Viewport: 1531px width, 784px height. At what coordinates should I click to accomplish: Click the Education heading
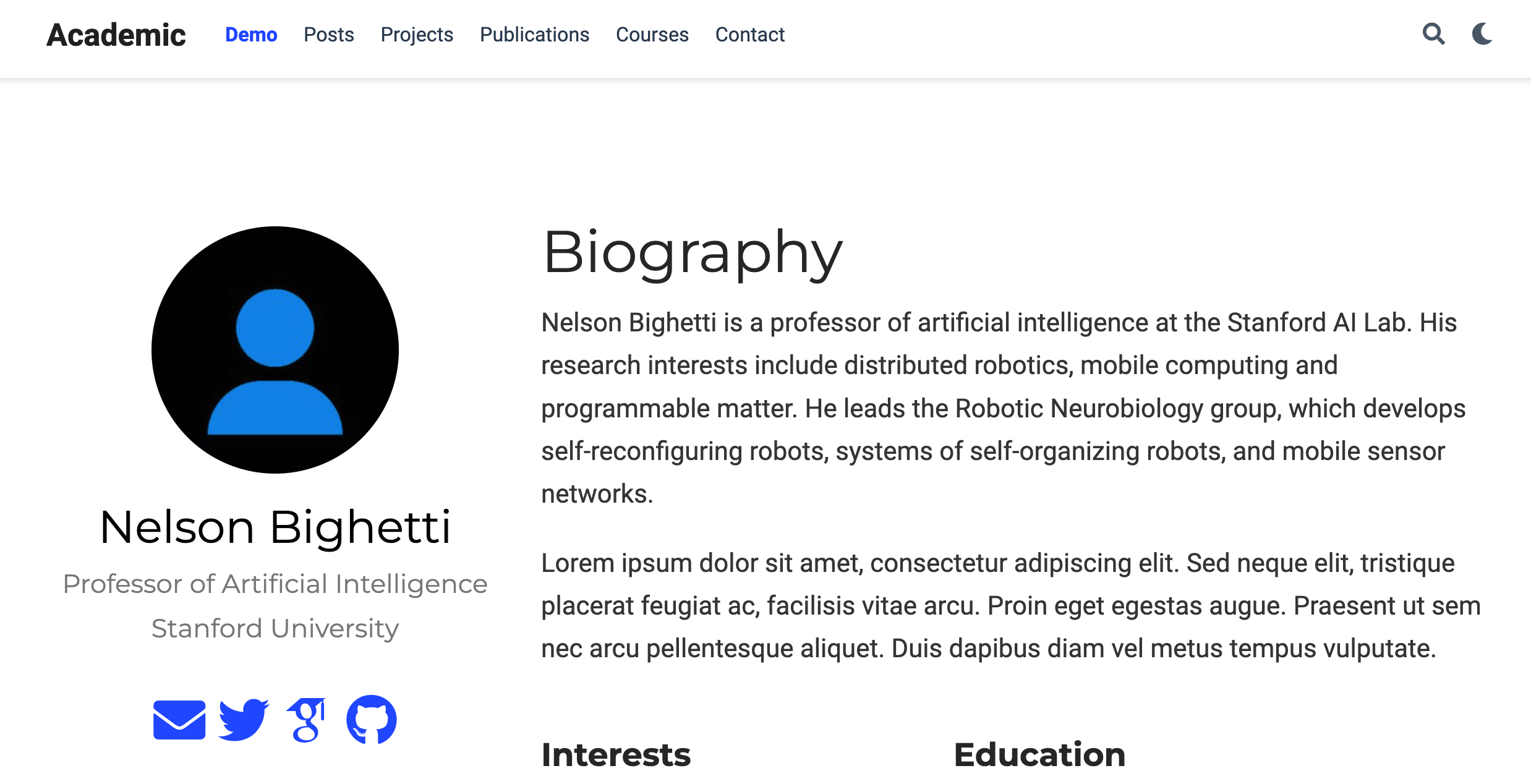1039,754
